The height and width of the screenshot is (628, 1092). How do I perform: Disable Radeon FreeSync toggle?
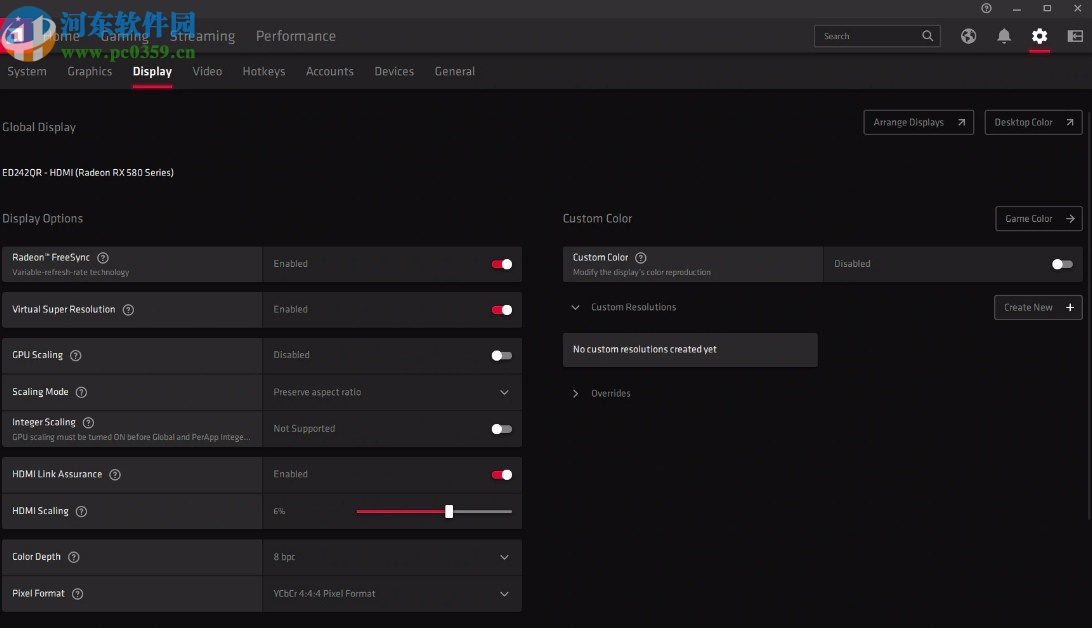point(501,264)
